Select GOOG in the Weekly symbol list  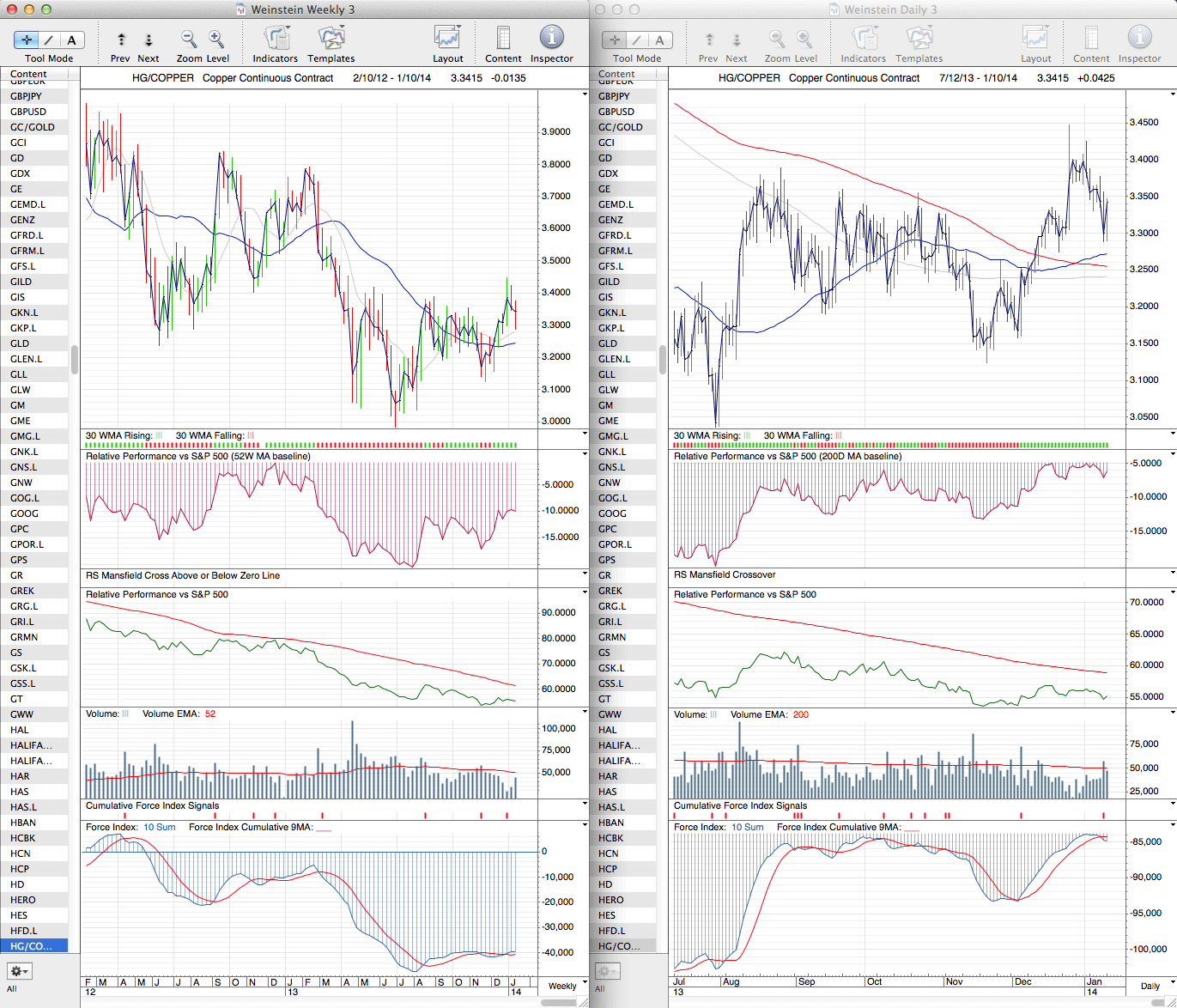[x=25, y=513]
